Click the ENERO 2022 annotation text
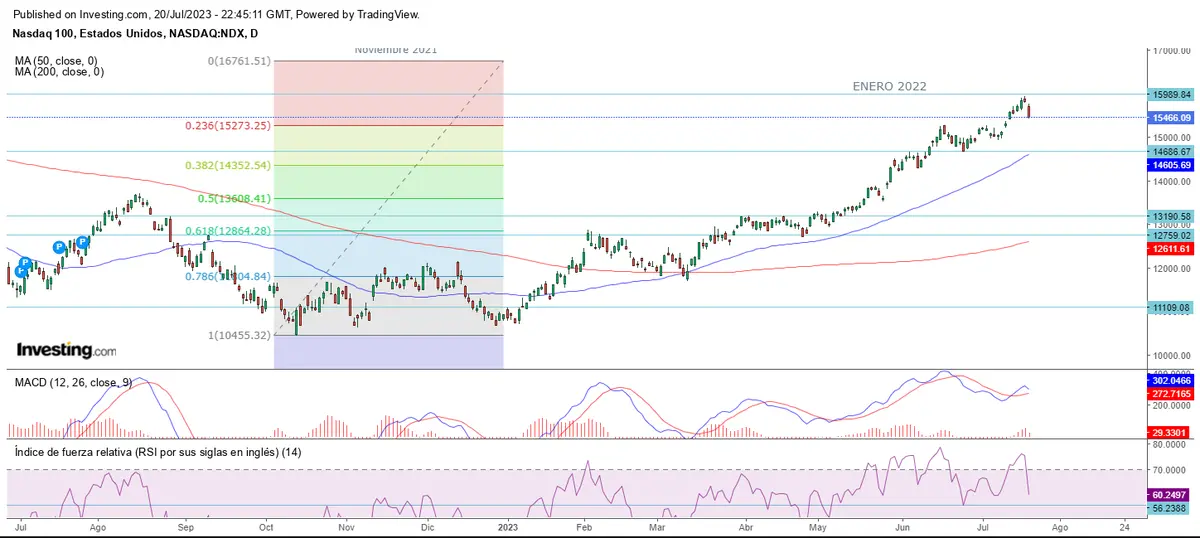Viewport: 1200px width, 538px height. click(889, 87)
